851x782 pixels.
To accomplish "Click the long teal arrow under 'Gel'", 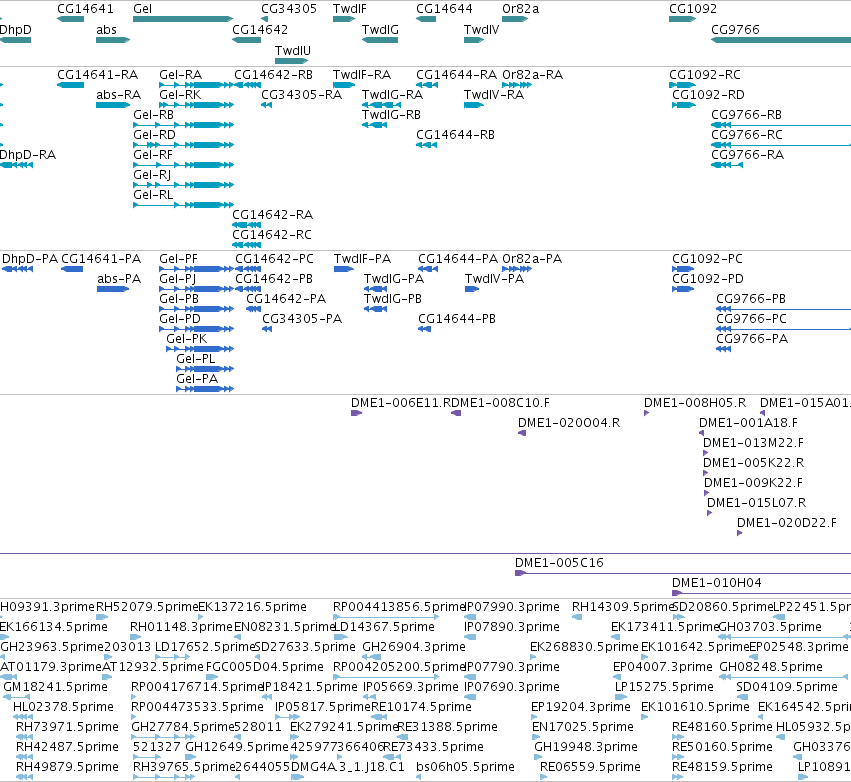I will coord(183,19).
